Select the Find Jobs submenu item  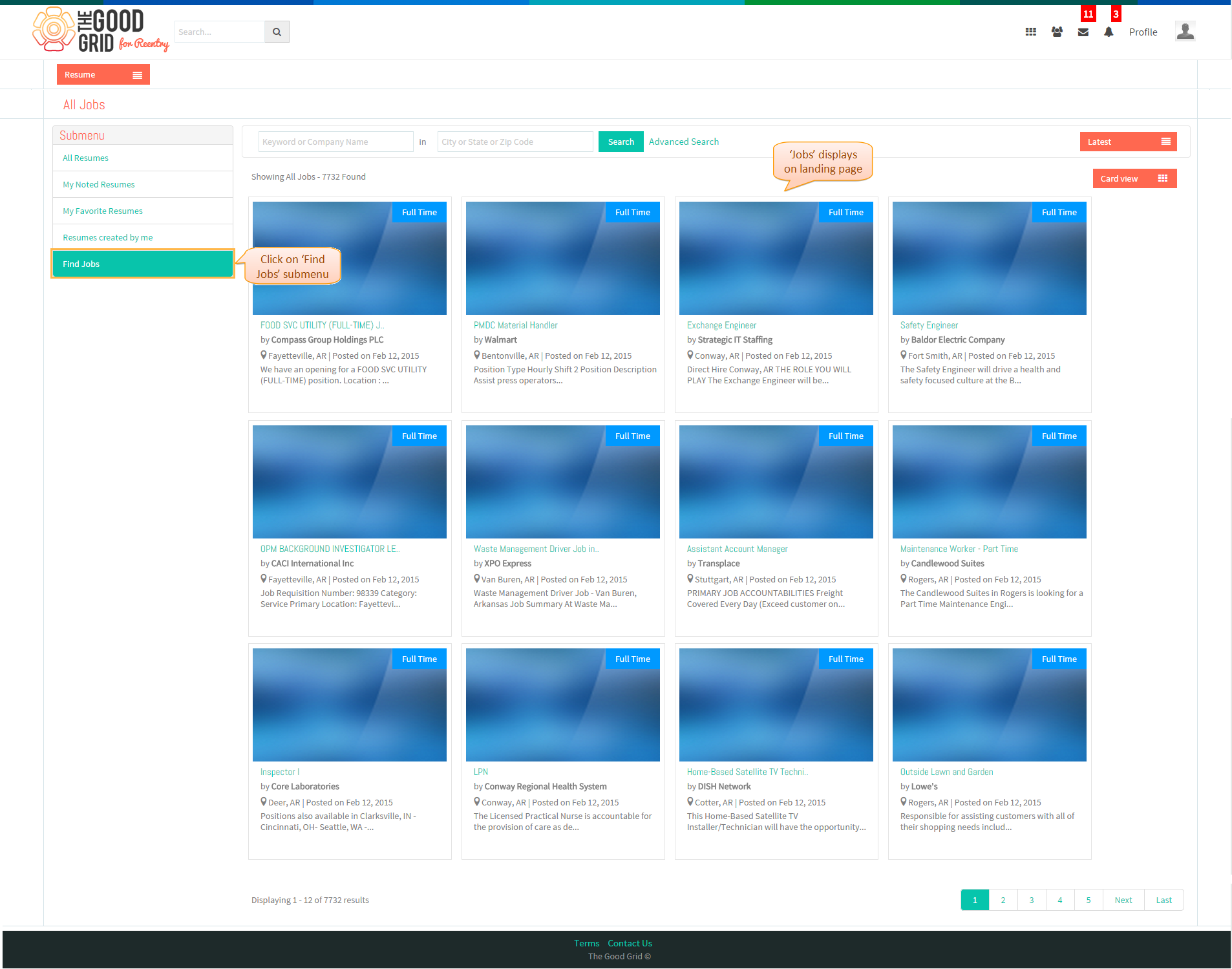[143, 264]
